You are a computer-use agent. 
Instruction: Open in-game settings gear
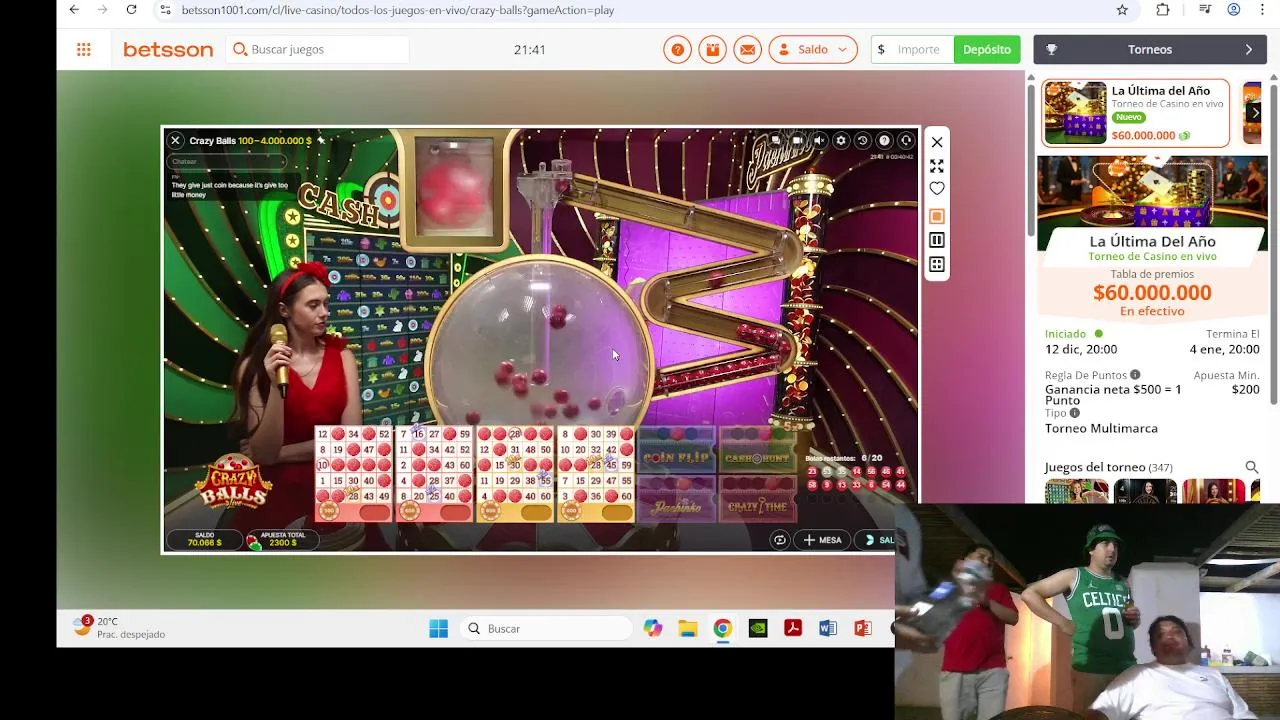click(x=841, y=141)
